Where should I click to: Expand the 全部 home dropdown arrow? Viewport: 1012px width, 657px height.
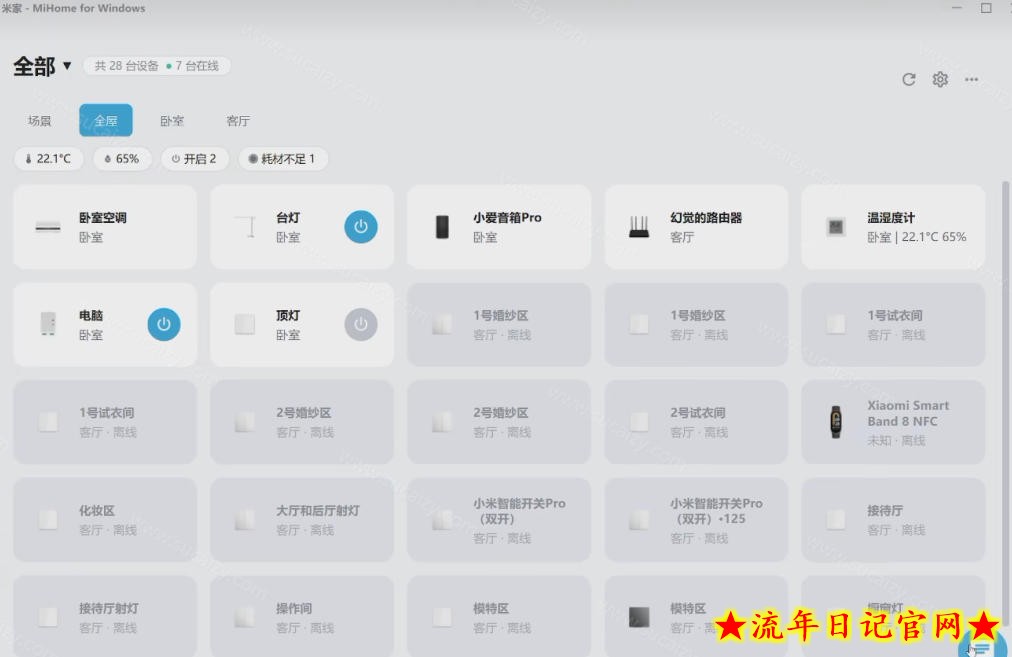pyautogui.click(x=67, y=66)
